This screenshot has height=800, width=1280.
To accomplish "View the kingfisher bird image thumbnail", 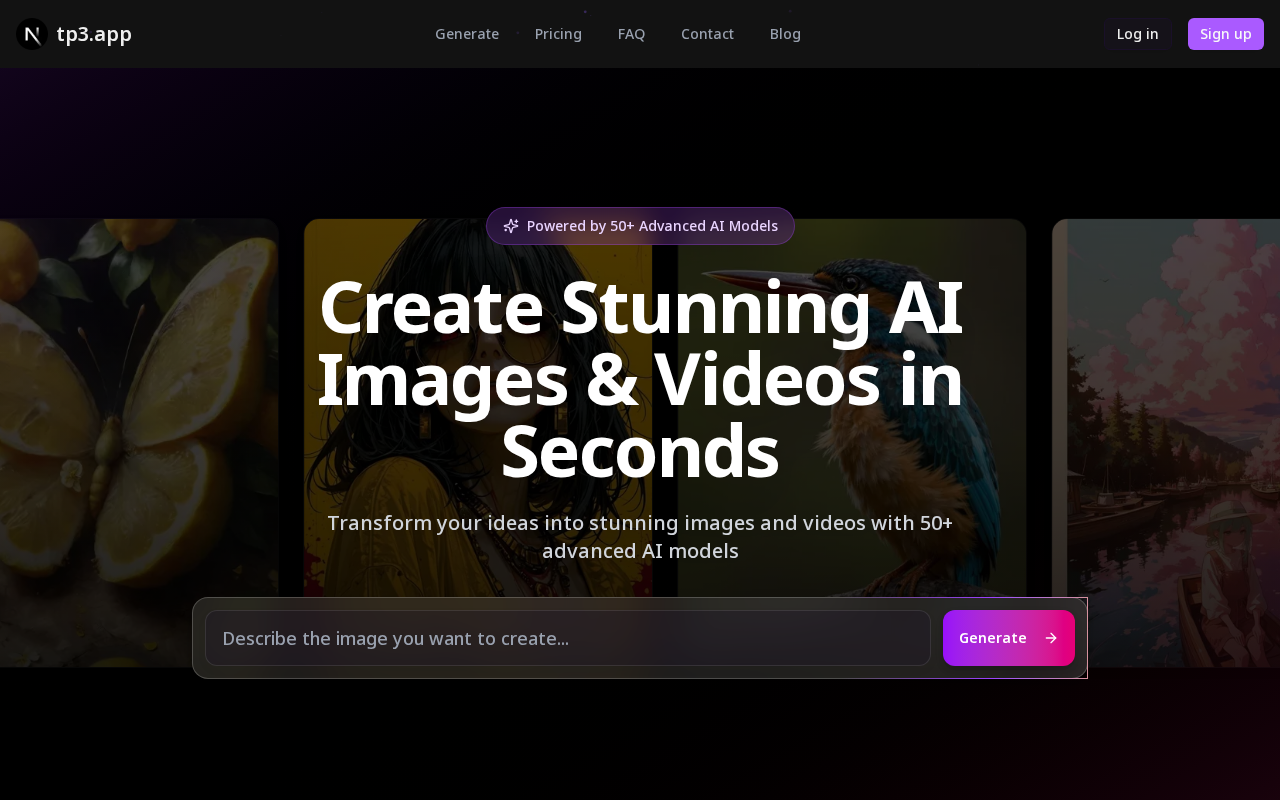I will tap(852, 443).
